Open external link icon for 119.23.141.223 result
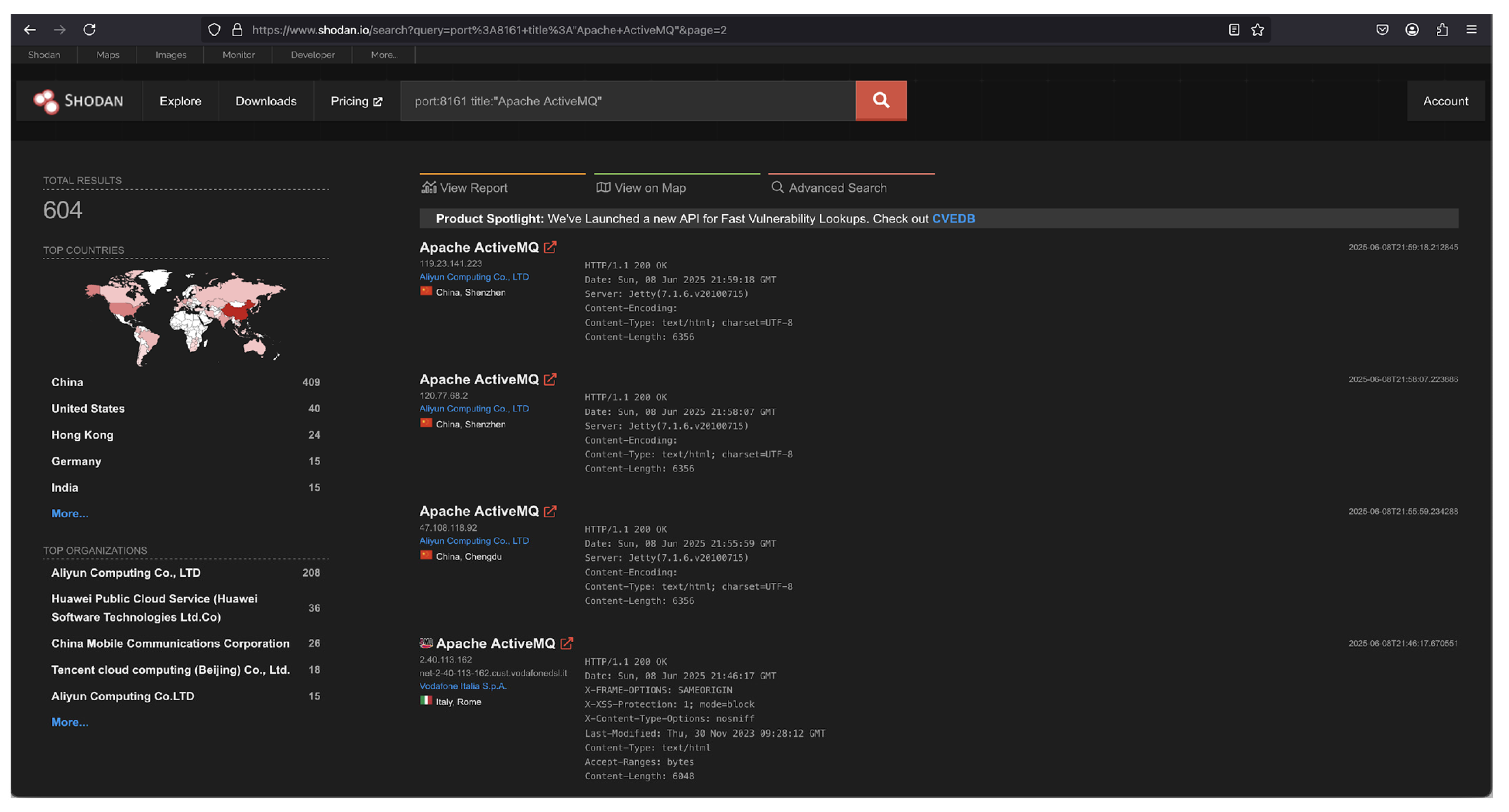 [549, 248]
